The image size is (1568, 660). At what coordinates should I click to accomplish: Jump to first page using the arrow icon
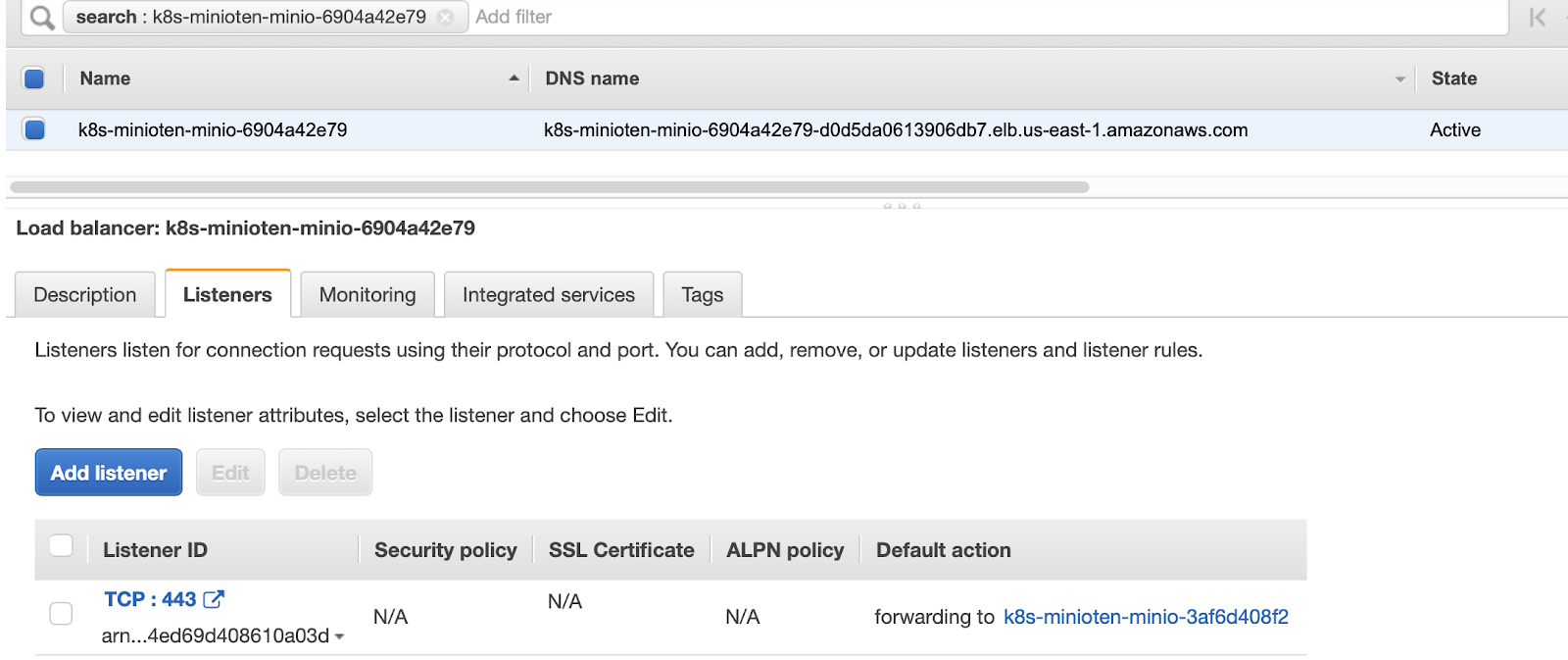coord(1537,18)
